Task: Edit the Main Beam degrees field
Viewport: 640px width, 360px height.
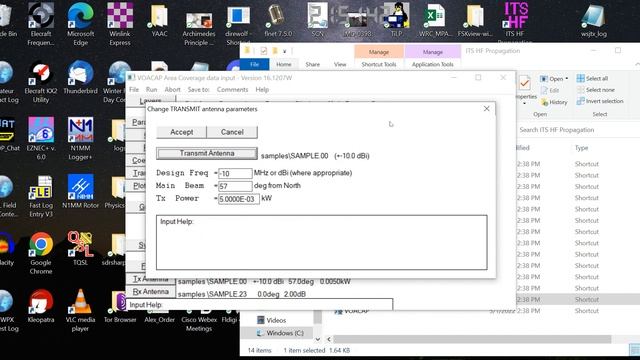Action: [235, 186]
